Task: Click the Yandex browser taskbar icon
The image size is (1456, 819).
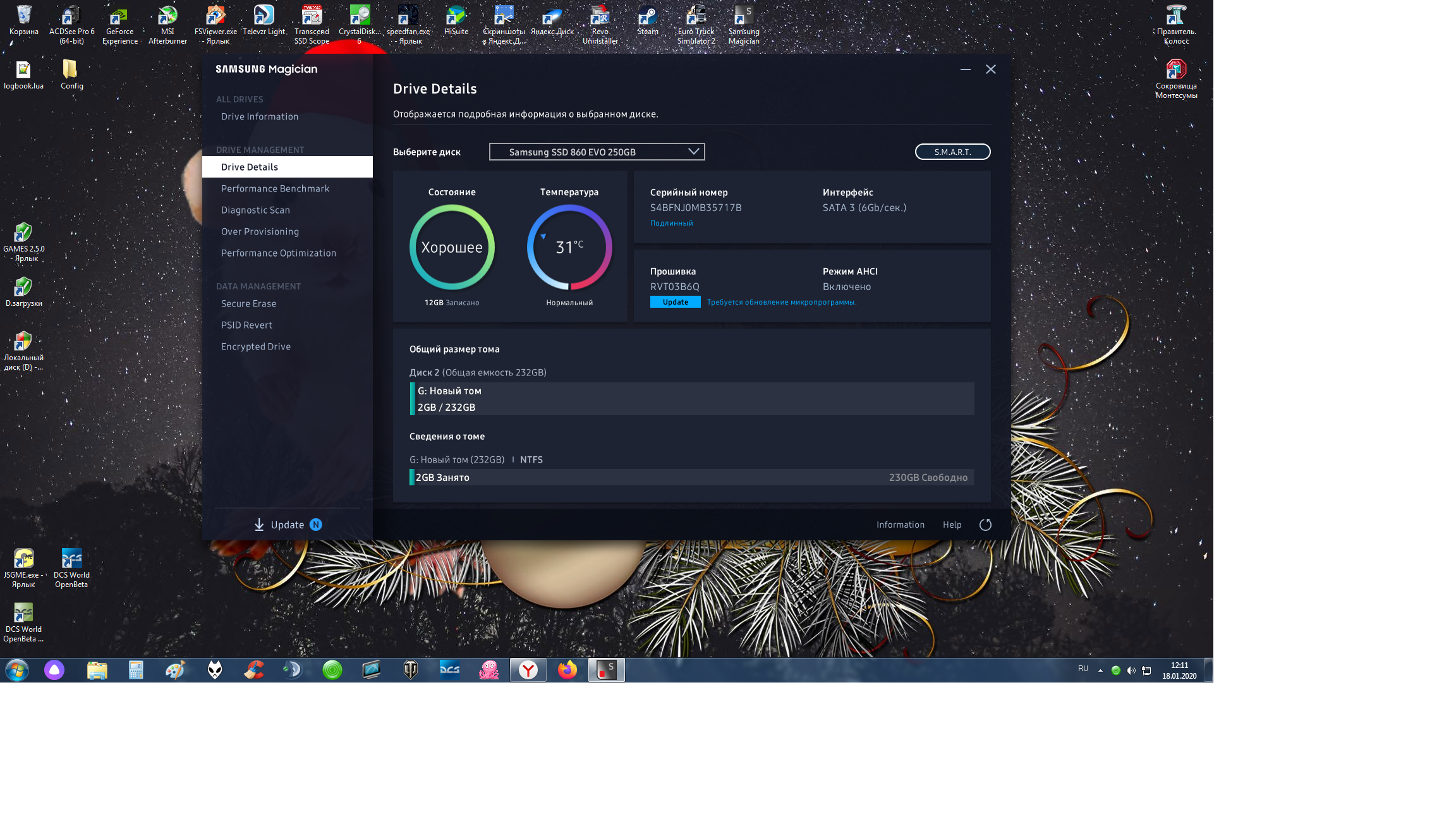Action: [528, 670]
